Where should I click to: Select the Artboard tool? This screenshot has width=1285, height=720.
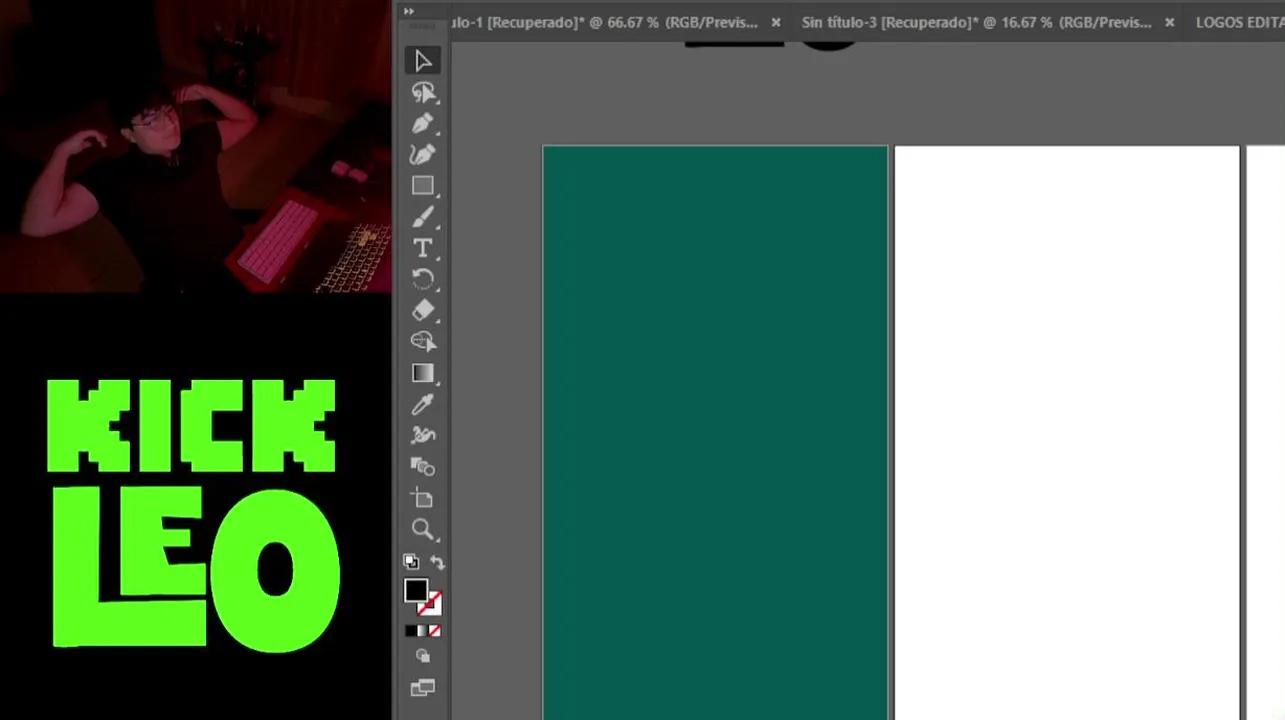tap(423, 498)
